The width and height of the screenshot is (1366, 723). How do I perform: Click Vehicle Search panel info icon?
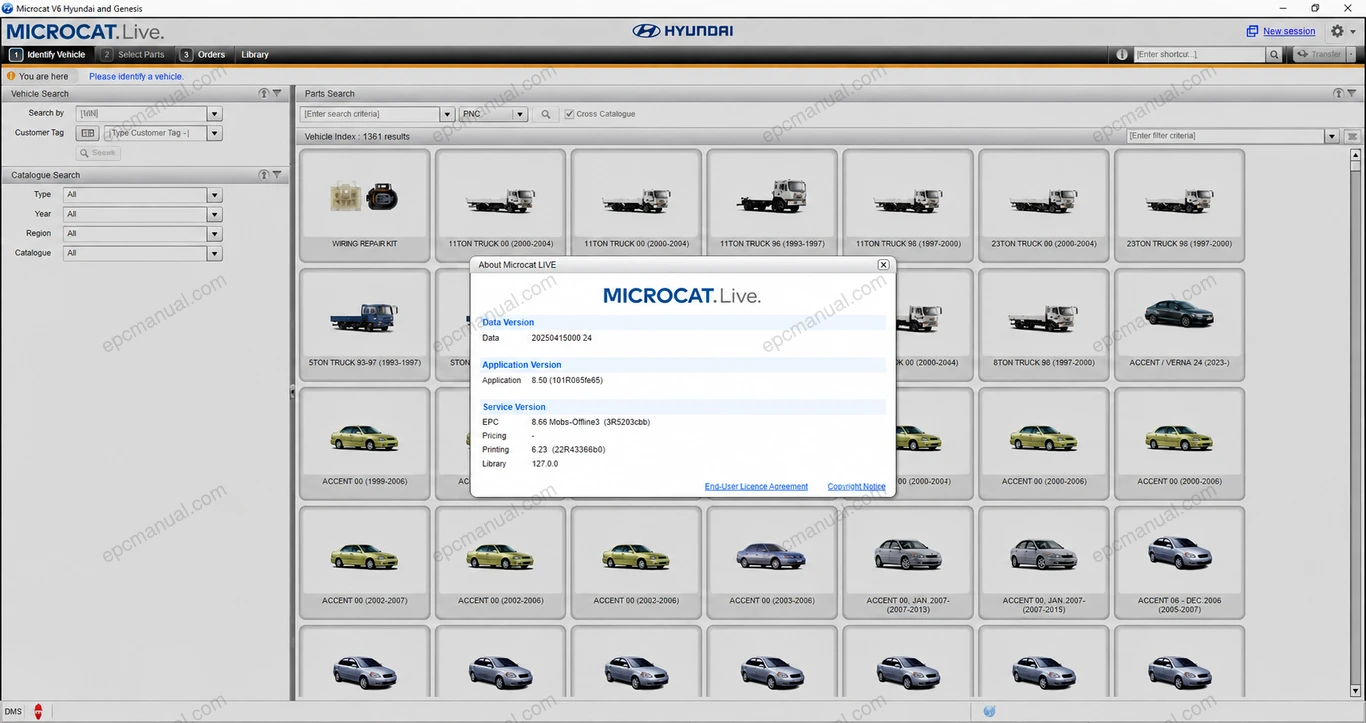pyautogui.click(x=264, y=93)
